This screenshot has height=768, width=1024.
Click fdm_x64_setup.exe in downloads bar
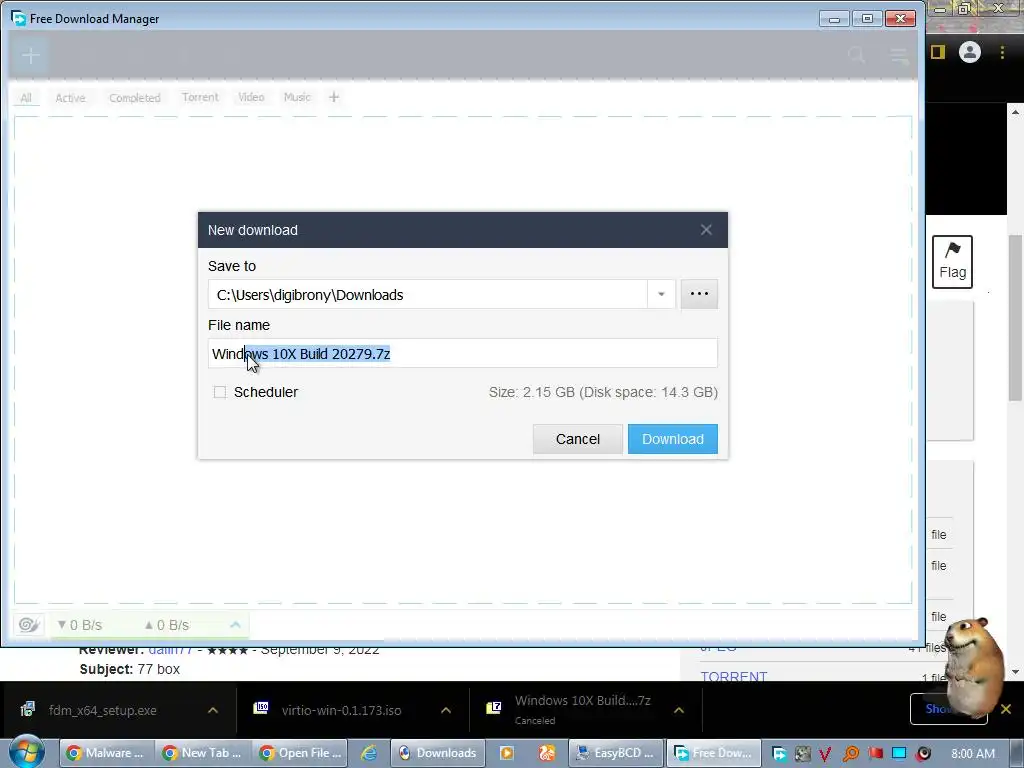click(102, 711)
